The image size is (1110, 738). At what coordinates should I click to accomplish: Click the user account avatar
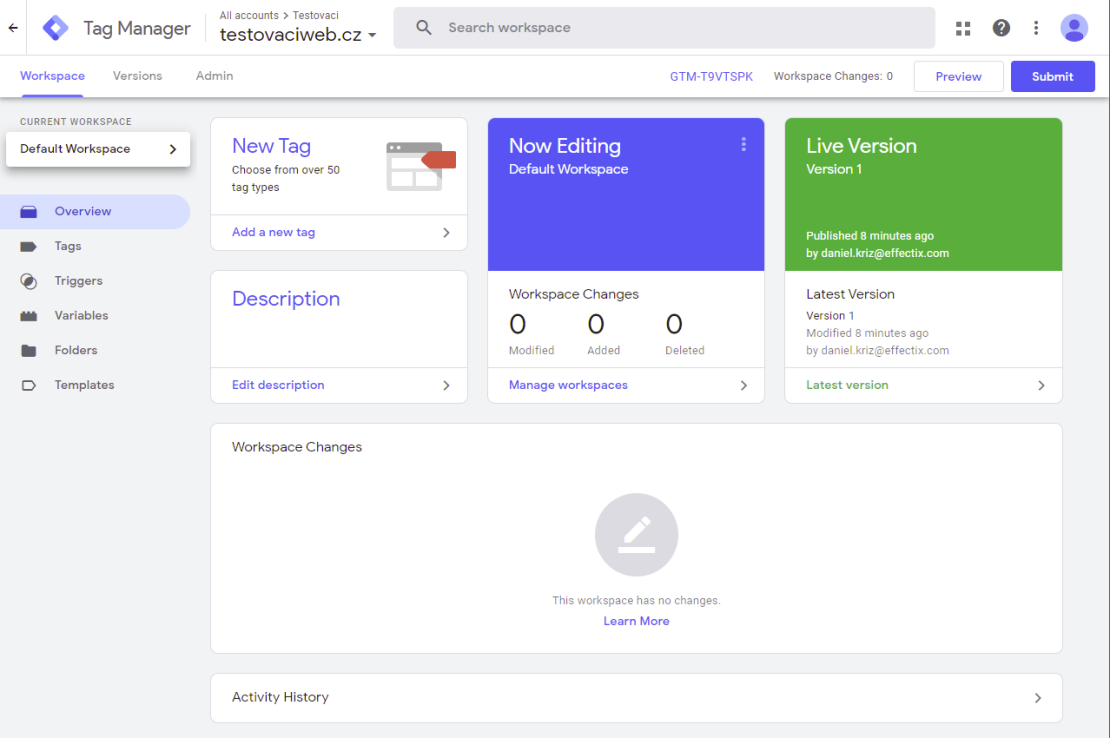(1073, 28)
